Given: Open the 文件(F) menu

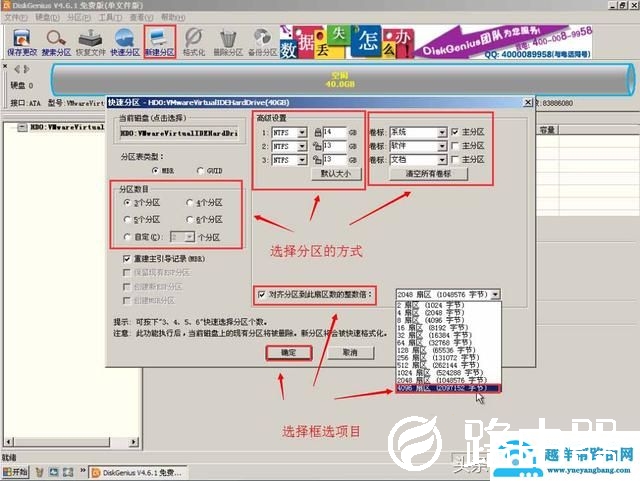Looking at the screenshot, I should pos(16,18).
